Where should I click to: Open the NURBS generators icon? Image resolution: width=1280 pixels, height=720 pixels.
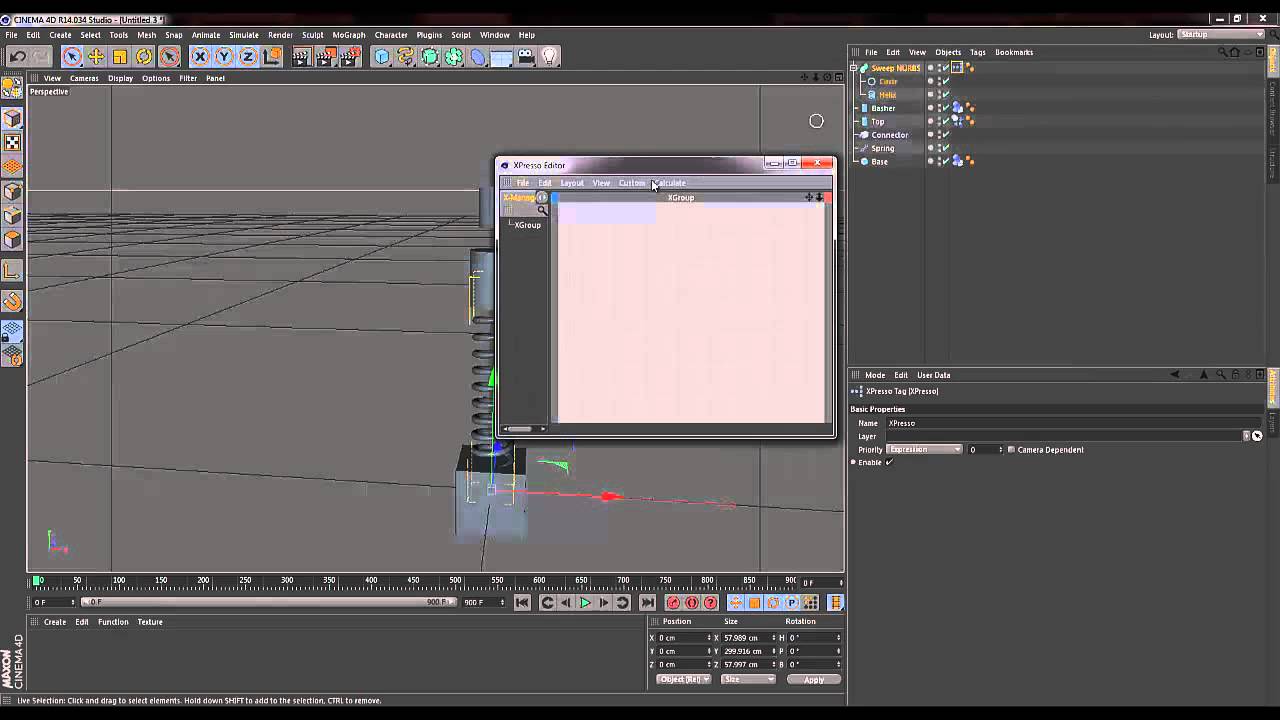point(430,57)
